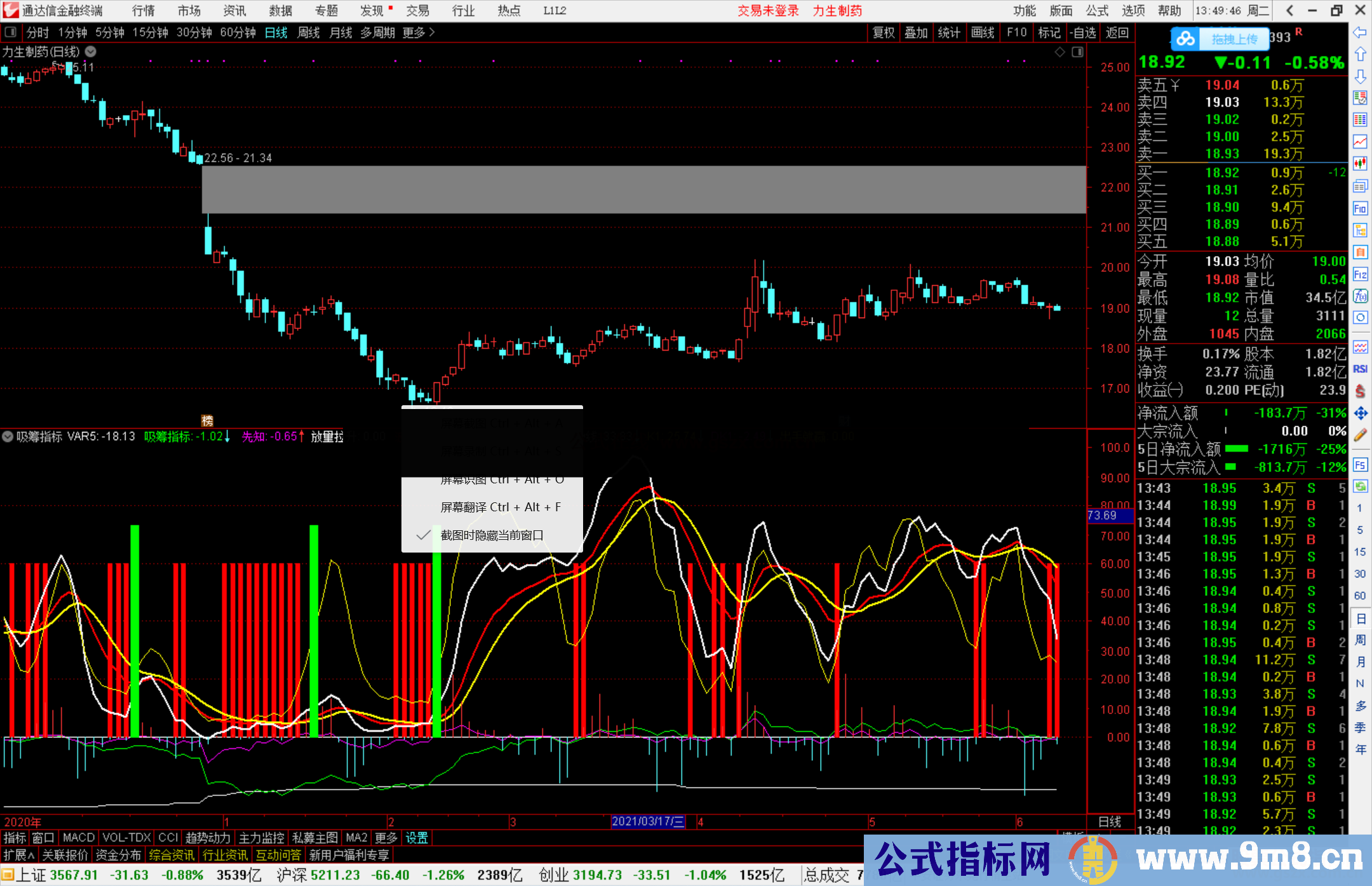The width and height of the screenshot is (1372, 886).
Task: Collapse the 吸筹指标 panel via its chevron
Action: point(8,436)
